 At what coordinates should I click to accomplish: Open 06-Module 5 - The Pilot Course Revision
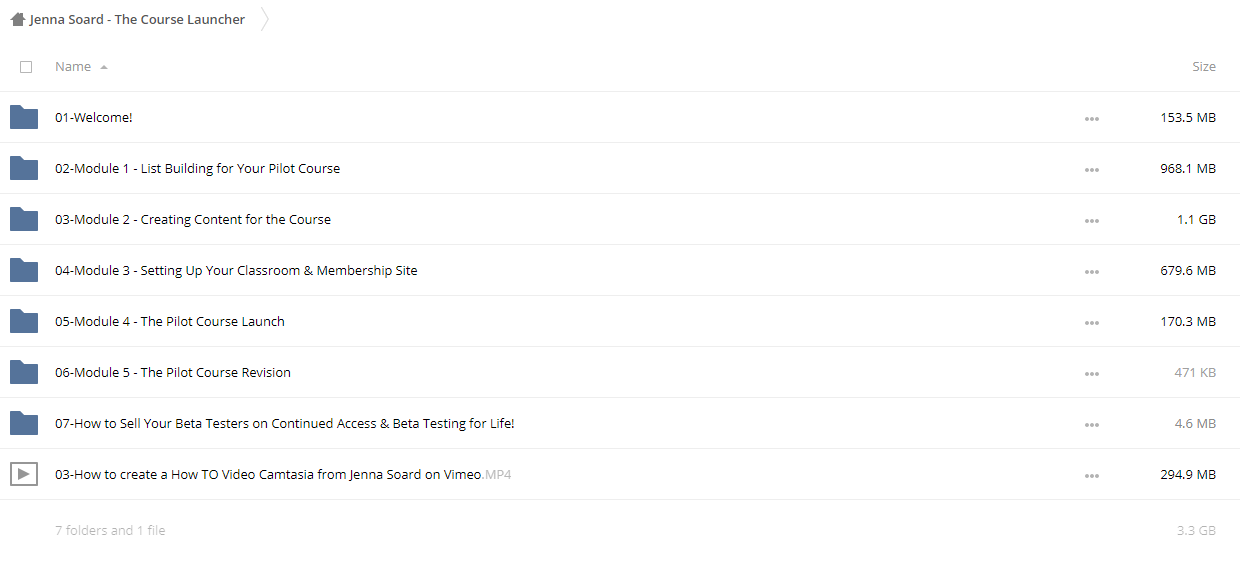(173, 372)
